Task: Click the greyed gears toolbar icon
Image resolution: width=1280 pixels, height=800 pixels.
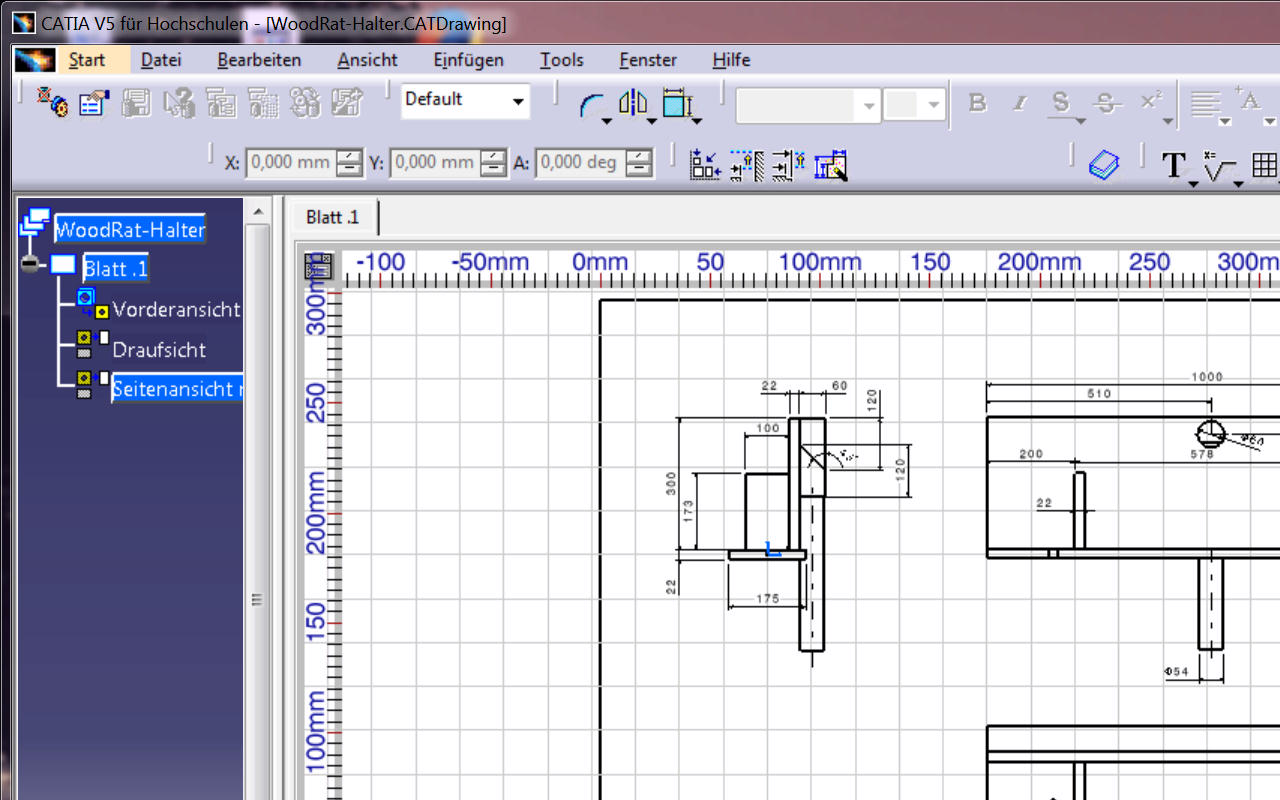Action: (x=305, y=102)
